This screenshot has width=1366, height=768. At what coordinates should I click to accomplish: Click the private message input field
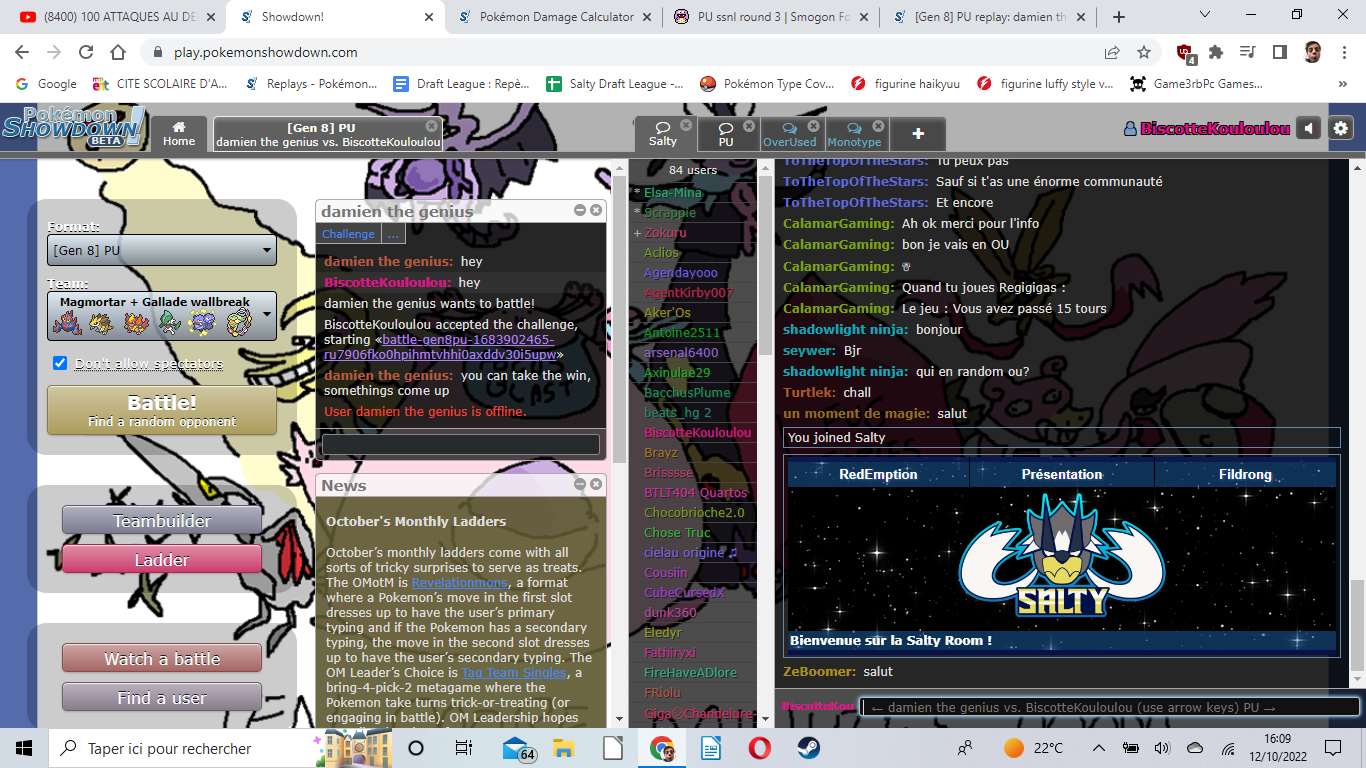point(461,444)
